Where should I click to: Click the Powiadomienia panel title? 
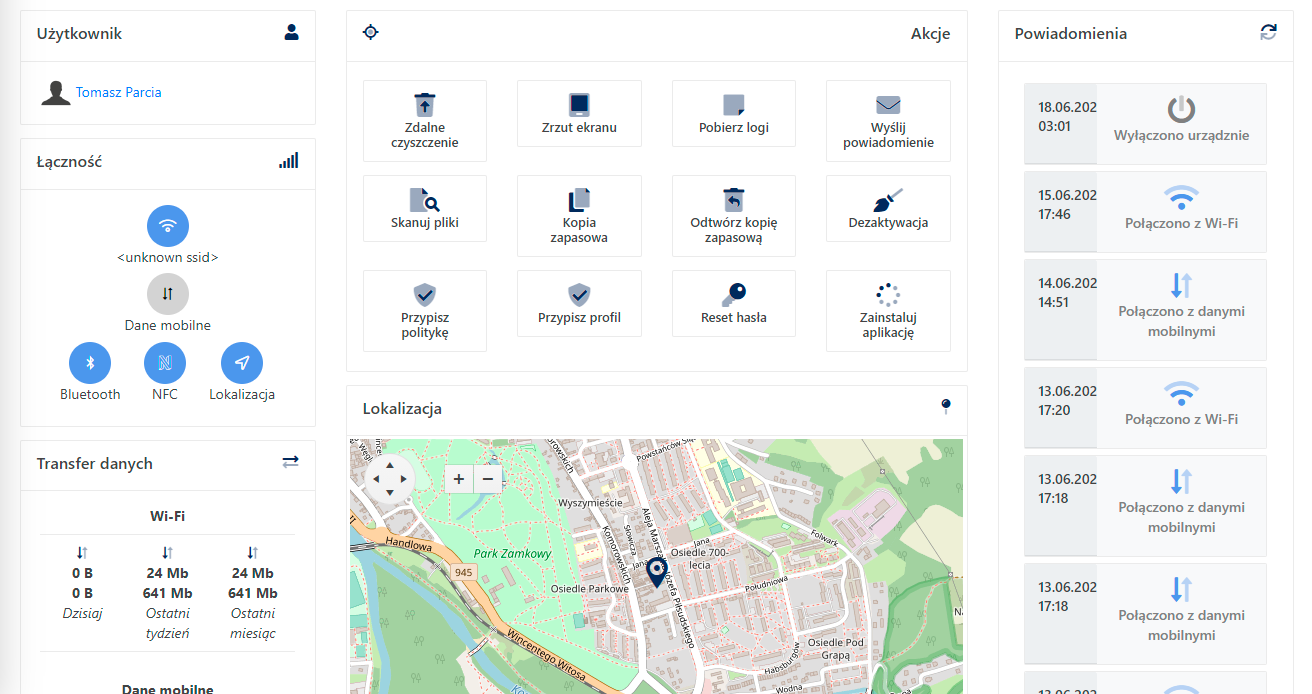point(1071,33)
